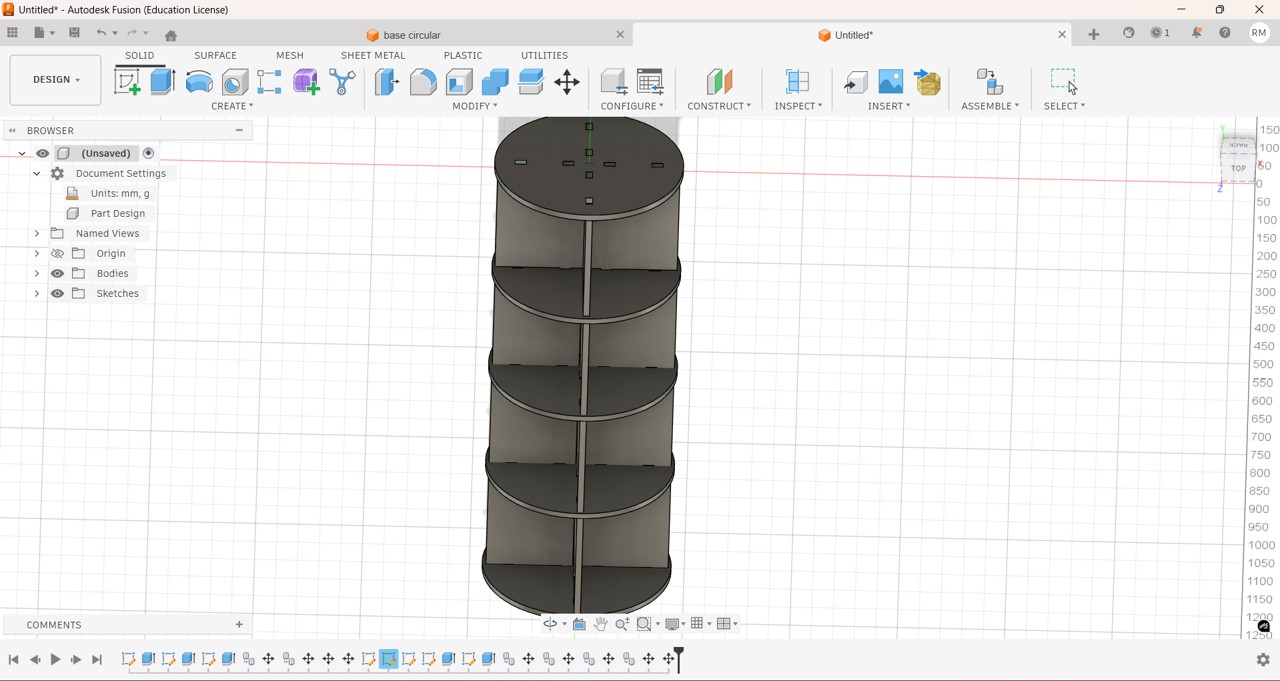Click the Insert image icon
Viewport: 1280px width, 681px height.
891,82
